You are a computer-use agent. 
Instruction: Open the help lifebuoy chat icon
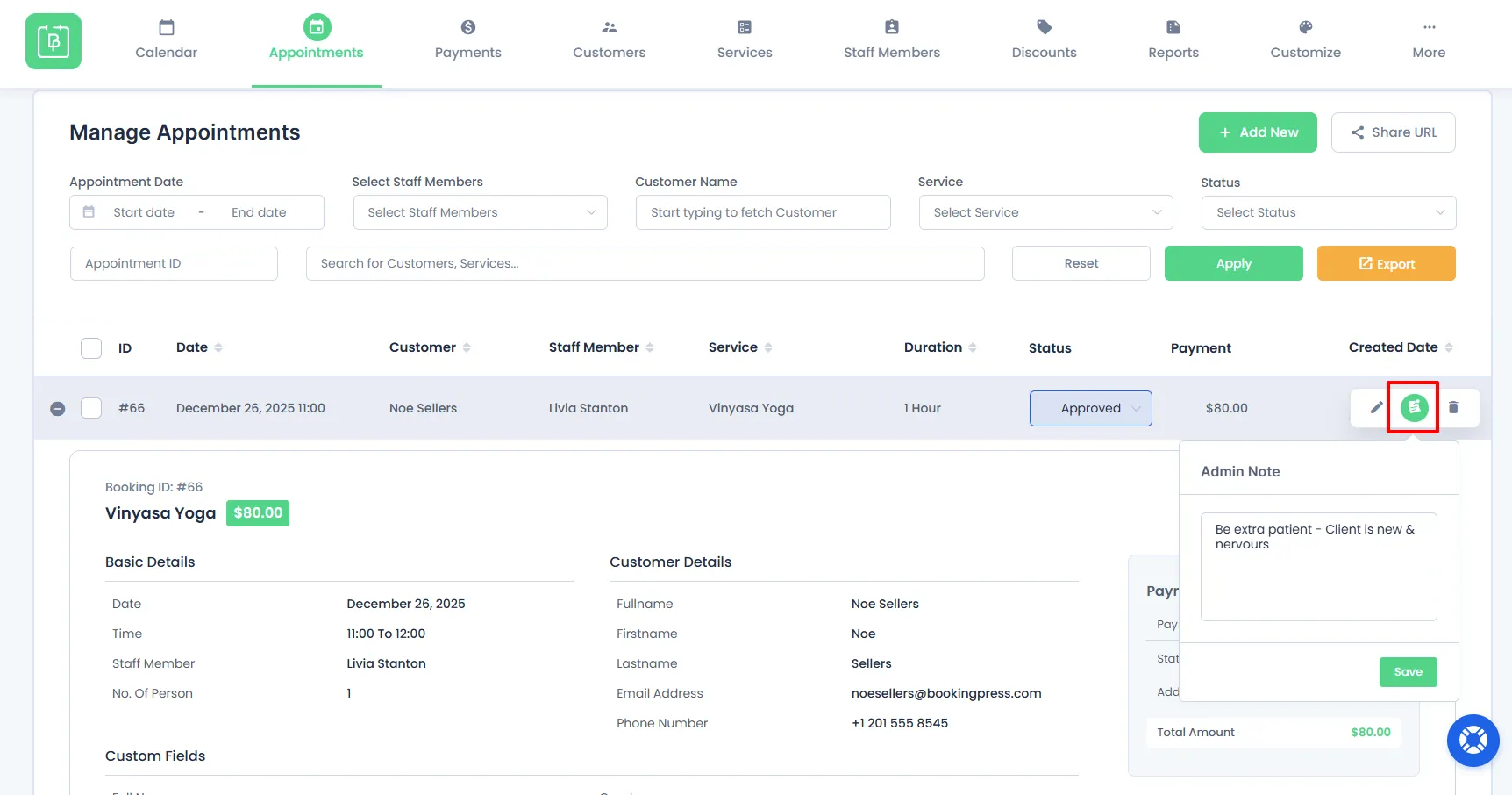point(1473,741)
